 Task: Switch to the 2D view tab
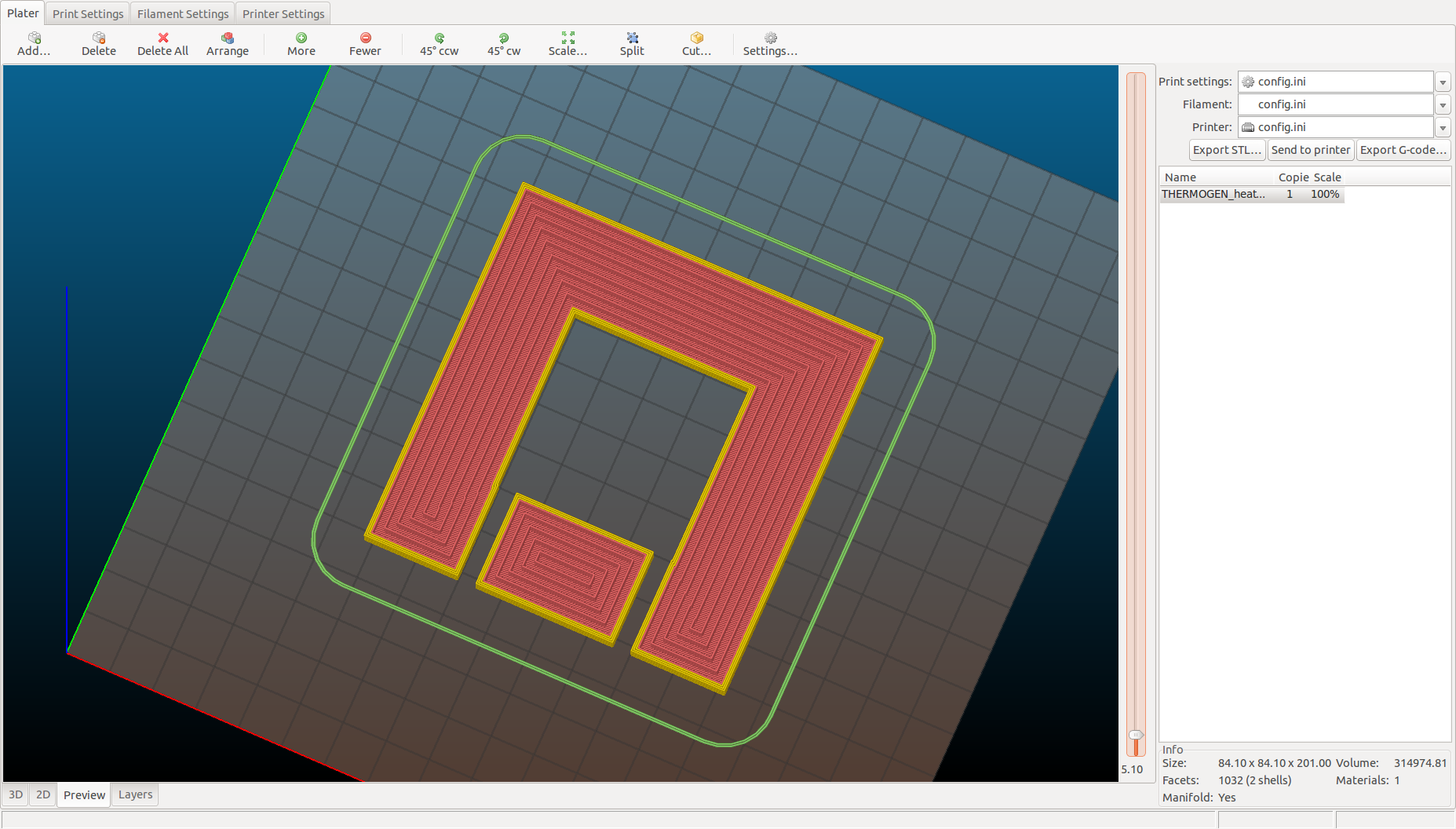tap(43, 794)
